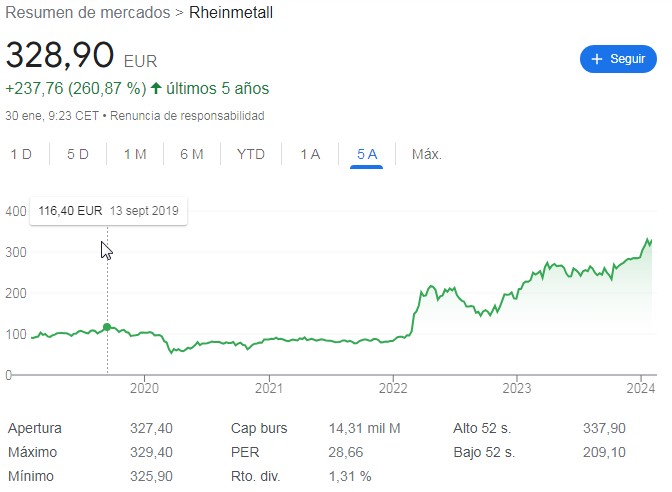This screenshot has width=672, height=492.
Task: Click the 2023 label on the chart axis
Action: 517,388
